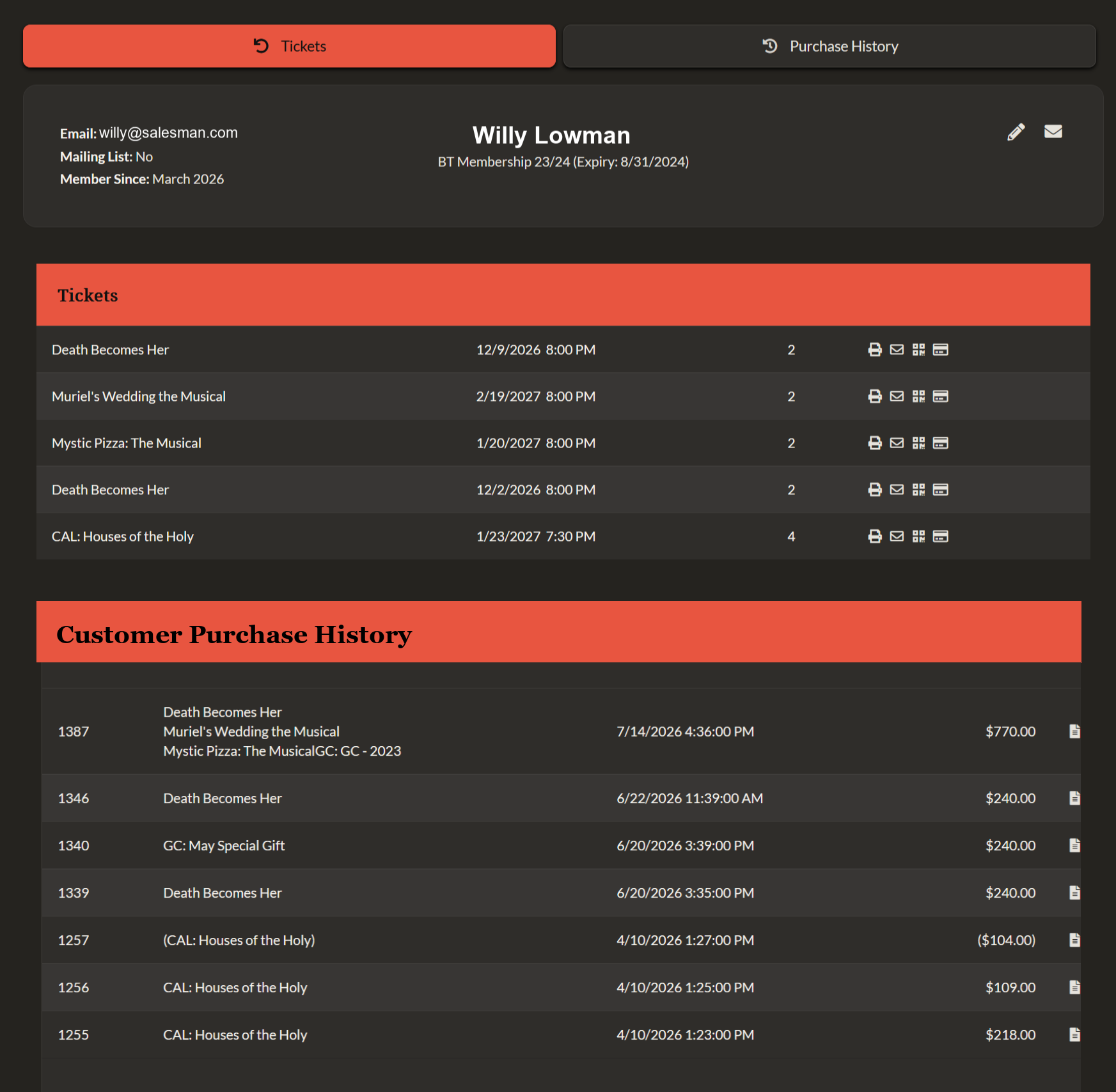The height and width of the screenshot is (1092, 1116).
Task: Switch to Purchase History tab
Action: [829, 46]
